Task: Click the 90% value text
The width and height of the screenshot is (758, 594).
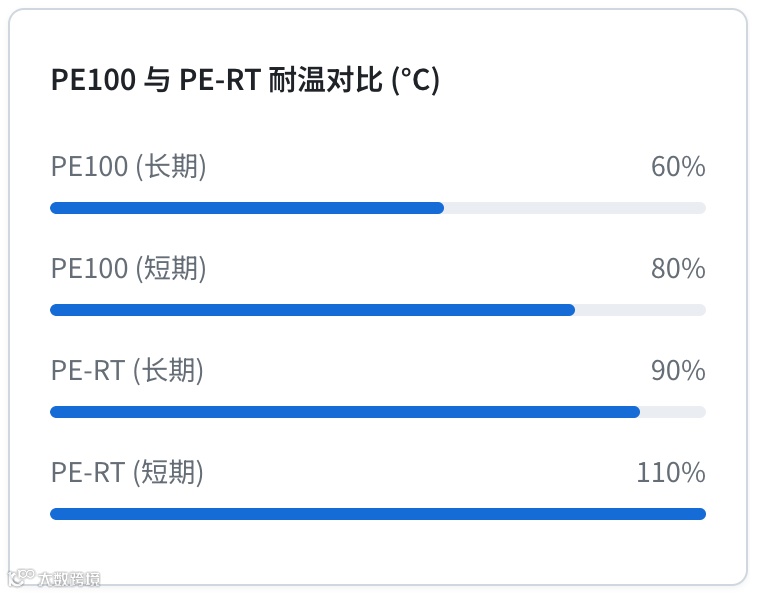Action: coord(678,371)
